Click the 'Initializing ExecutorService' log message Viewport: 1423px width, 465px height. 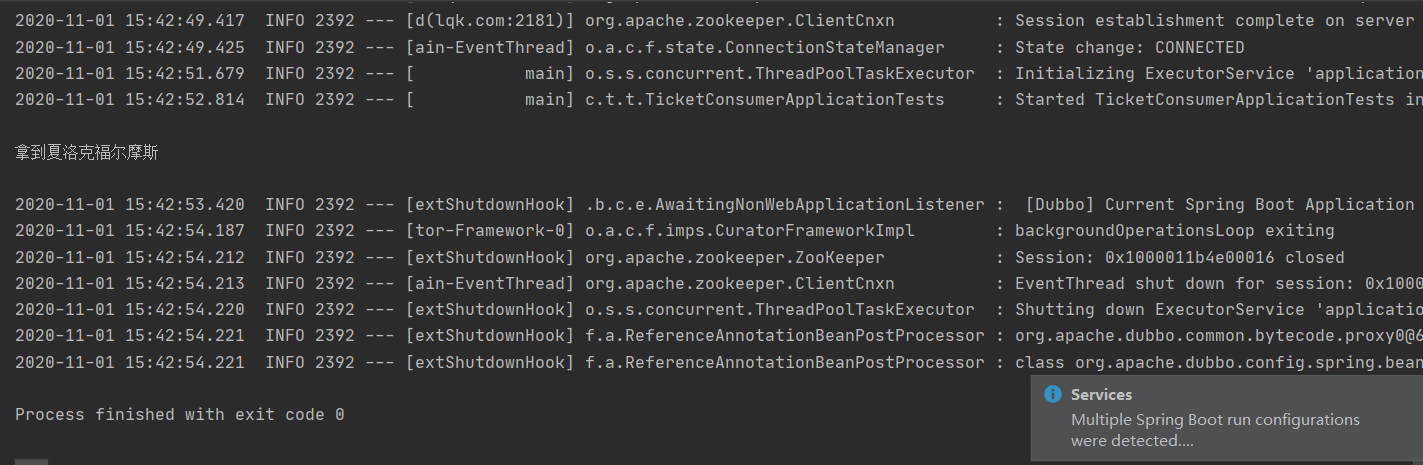tap(1219, 73)
